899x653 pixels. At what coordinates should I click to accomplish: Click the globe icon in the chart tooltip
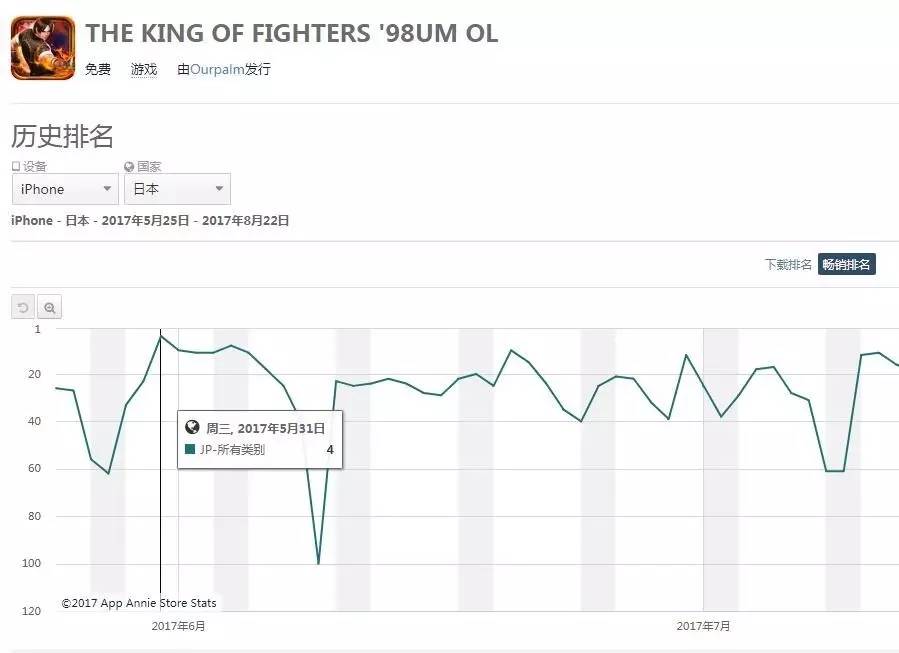click(192, 427)
